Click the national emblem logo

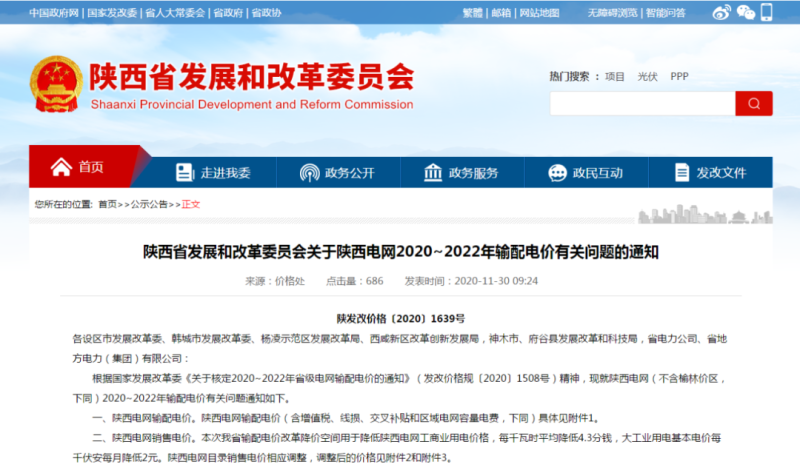pos(56,84)
